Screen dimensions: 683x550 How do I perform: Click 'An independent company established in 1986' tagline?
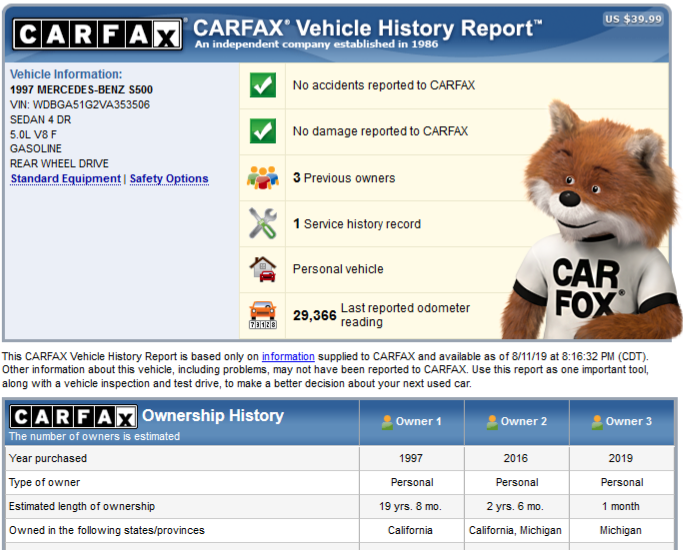click(316, 44)
